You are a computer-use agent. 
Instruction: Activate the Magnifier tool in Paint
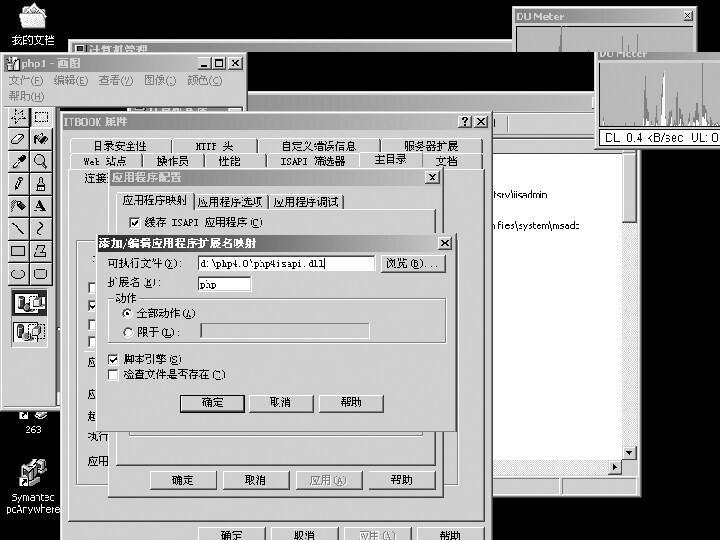pos(41,161)
